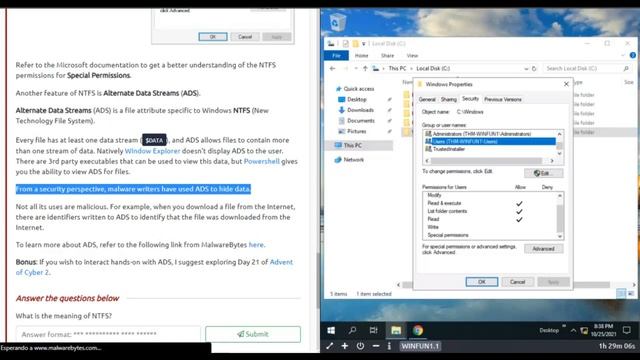Click the search magnifier in Explorer
640x360 pixels.
click(626, 69)
